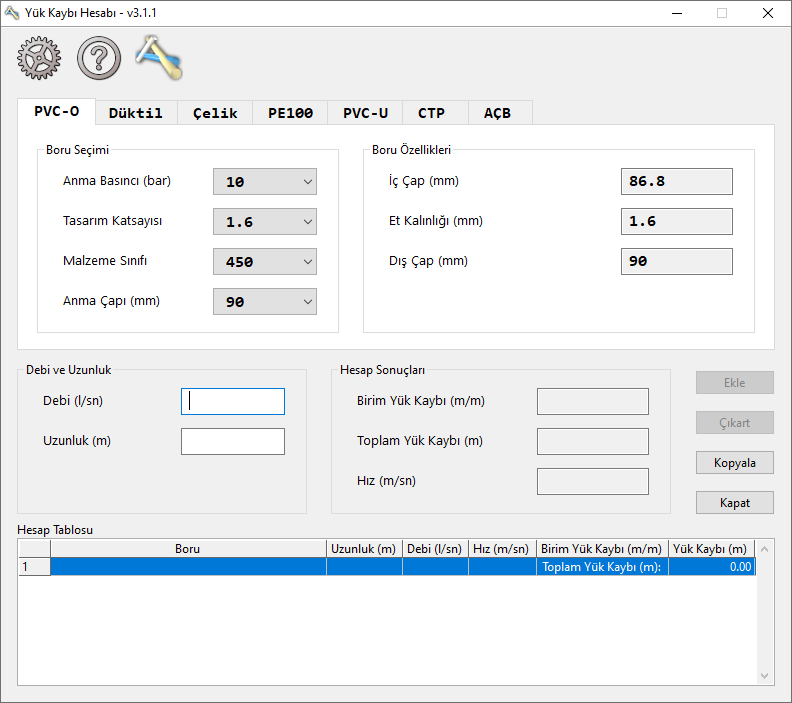Switch to the PVC-U tab
The height and width of the screenshot is (703, 792).
click(365, 113)
